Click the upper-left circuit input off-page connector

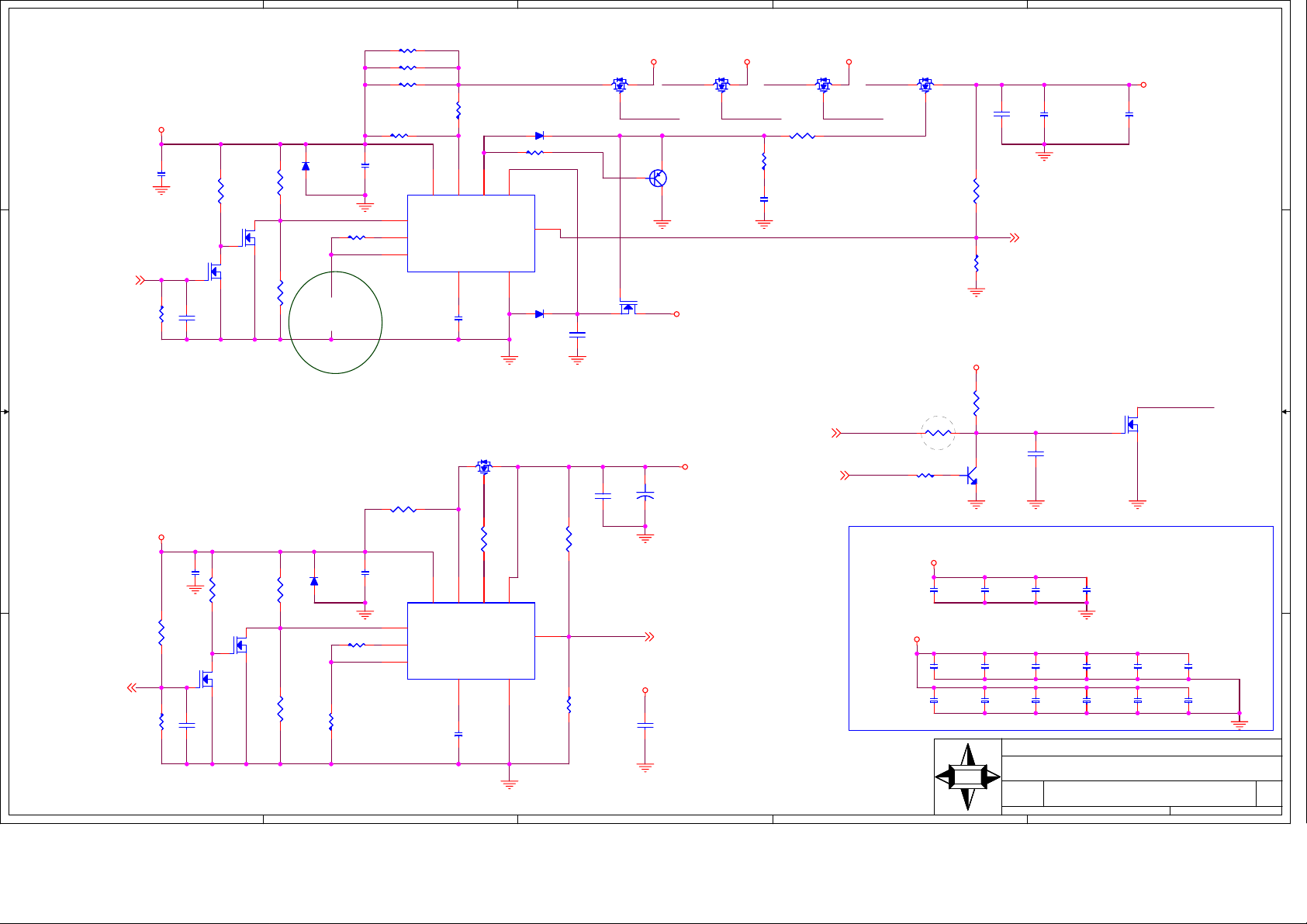tap(140, 280)
